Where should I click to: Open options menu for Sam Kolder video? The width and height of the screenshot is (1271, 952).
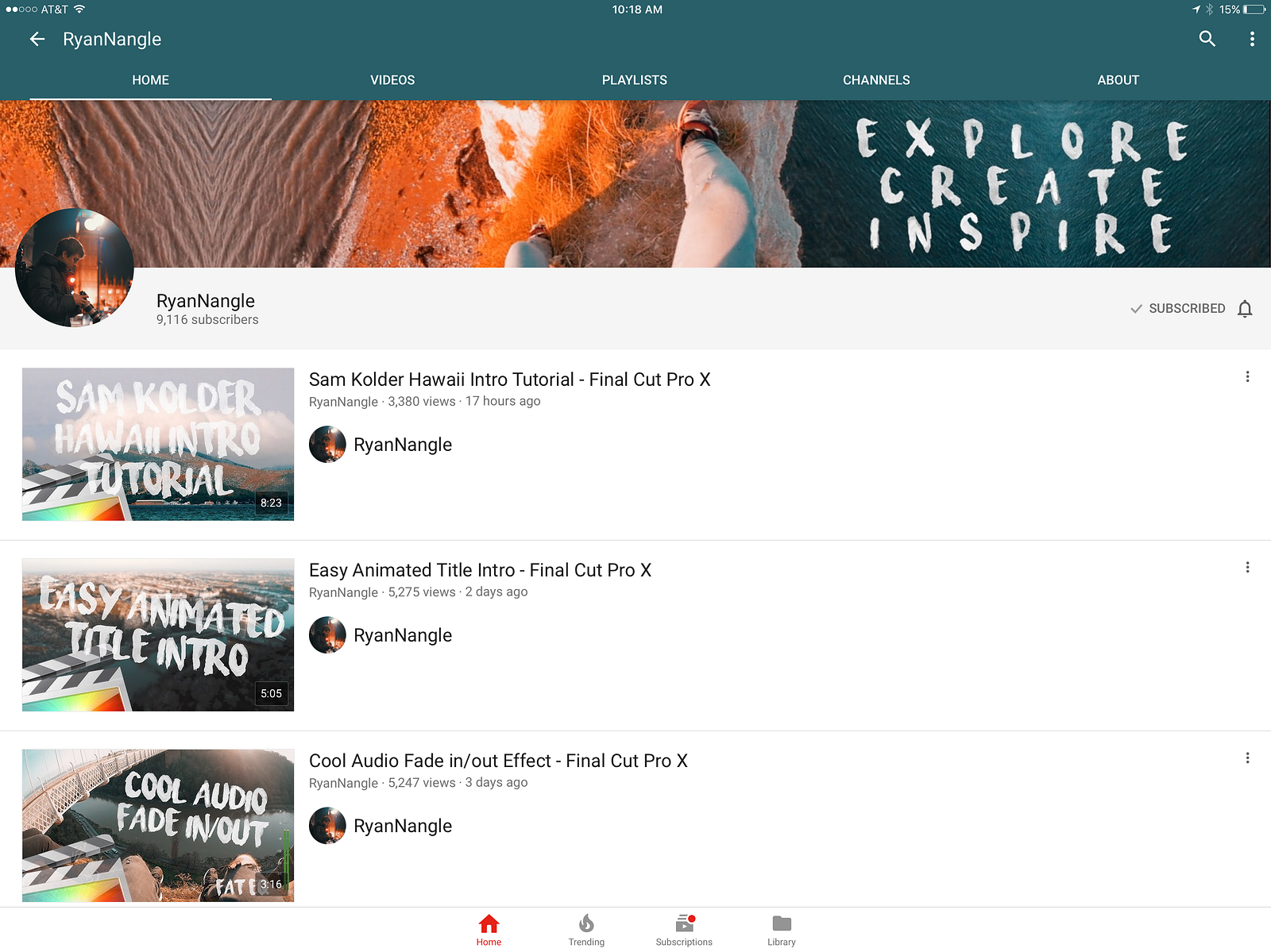tap(1247, 376)
